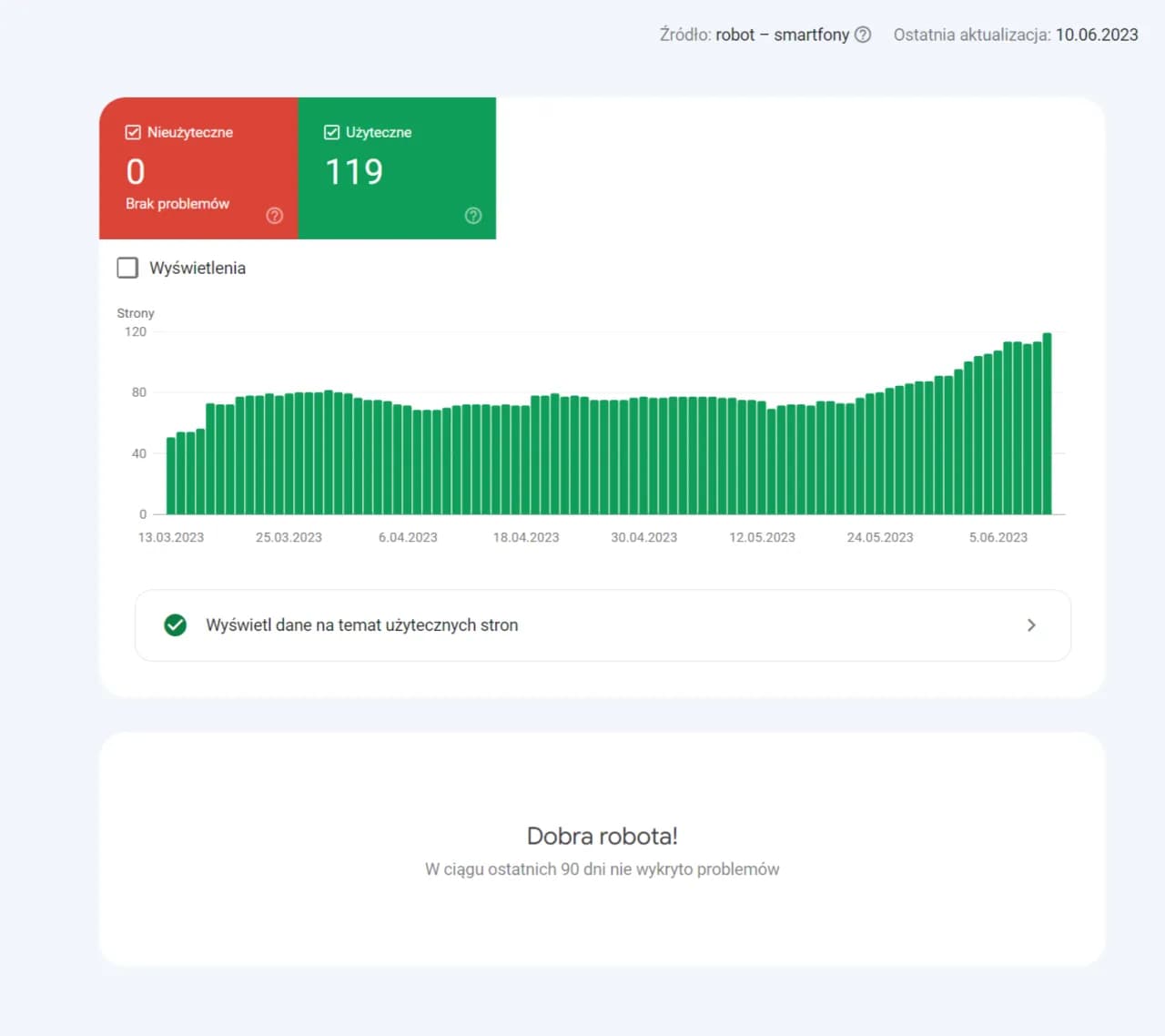Click the 24.05.2023 date label on the axis
1165x1036 pixels.
(x=879, y=538)
